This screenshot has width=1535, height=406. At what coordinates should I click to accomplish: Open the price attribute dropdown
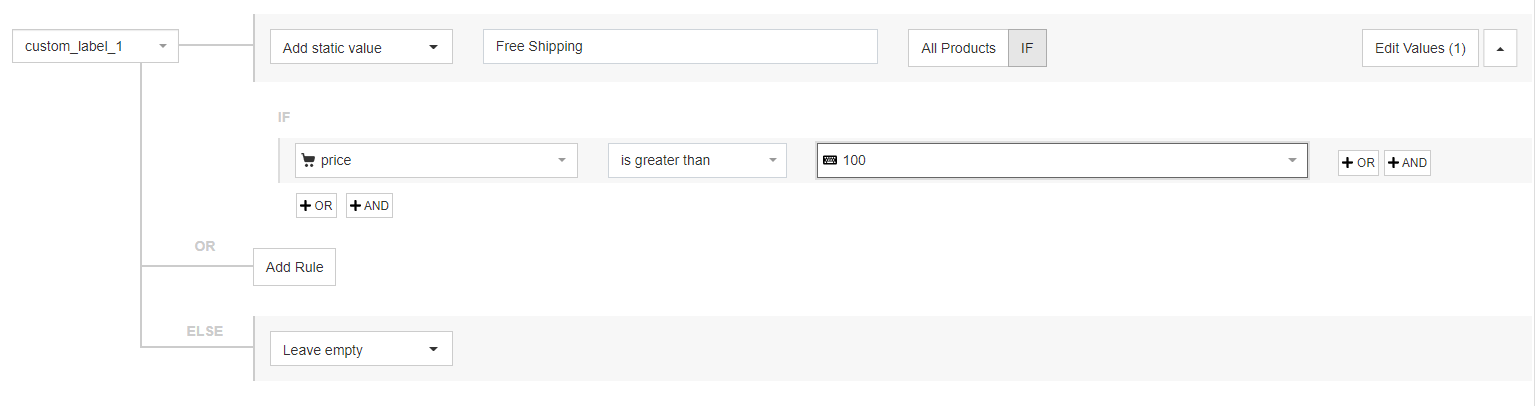(437, 160)
